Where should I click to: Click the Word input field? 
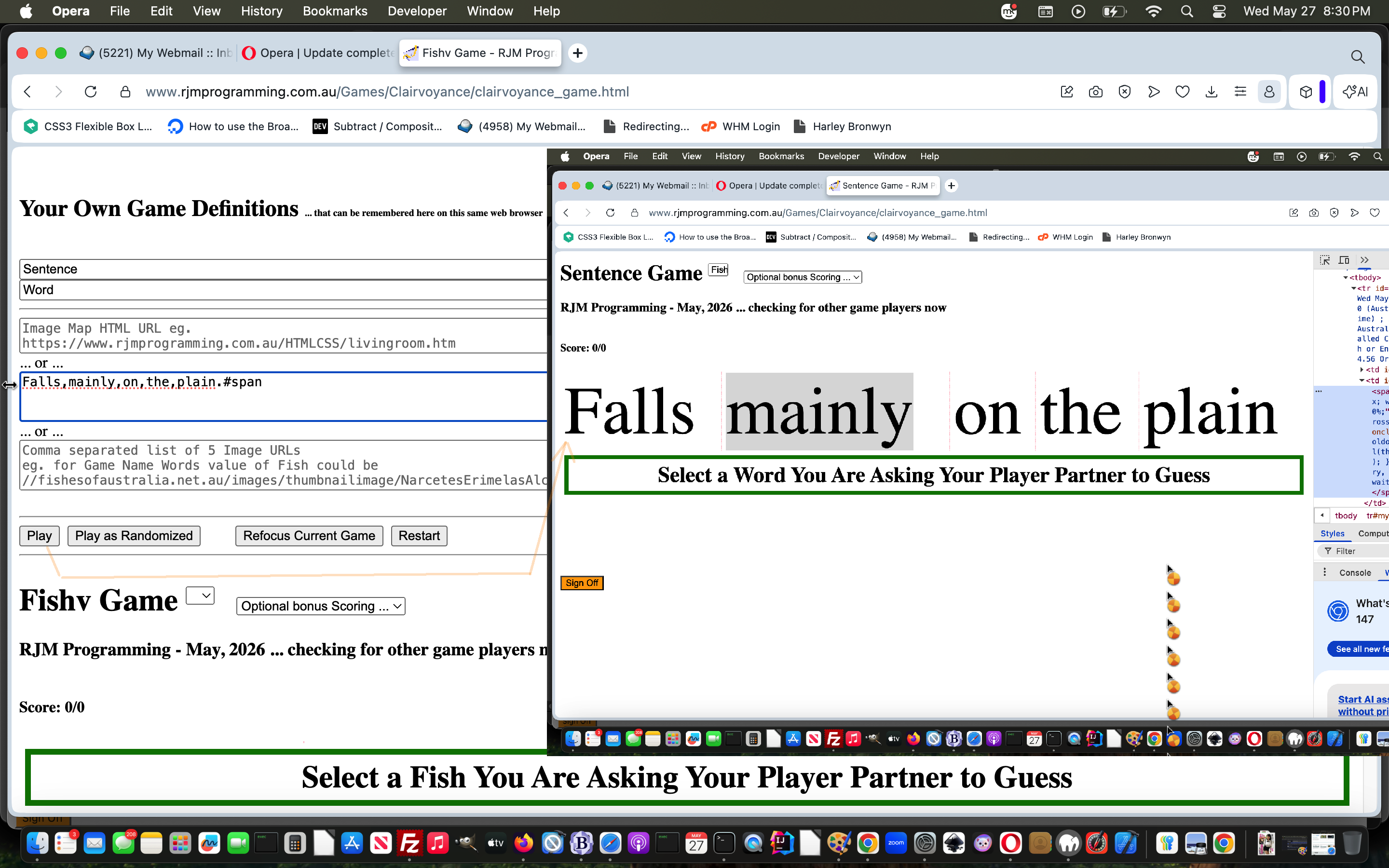pyautogui.click(x=284, y=290)
